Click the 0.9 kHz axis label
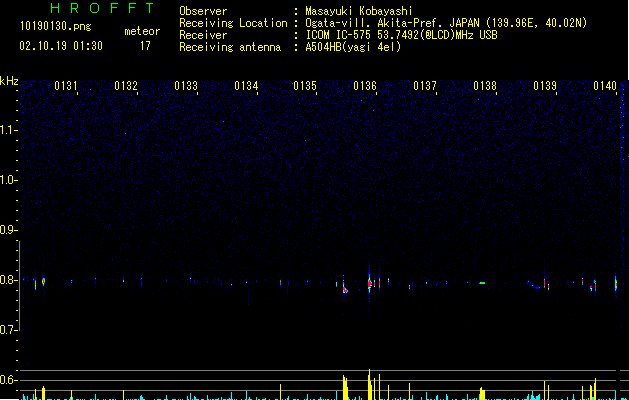 click(x=8, y=230)
